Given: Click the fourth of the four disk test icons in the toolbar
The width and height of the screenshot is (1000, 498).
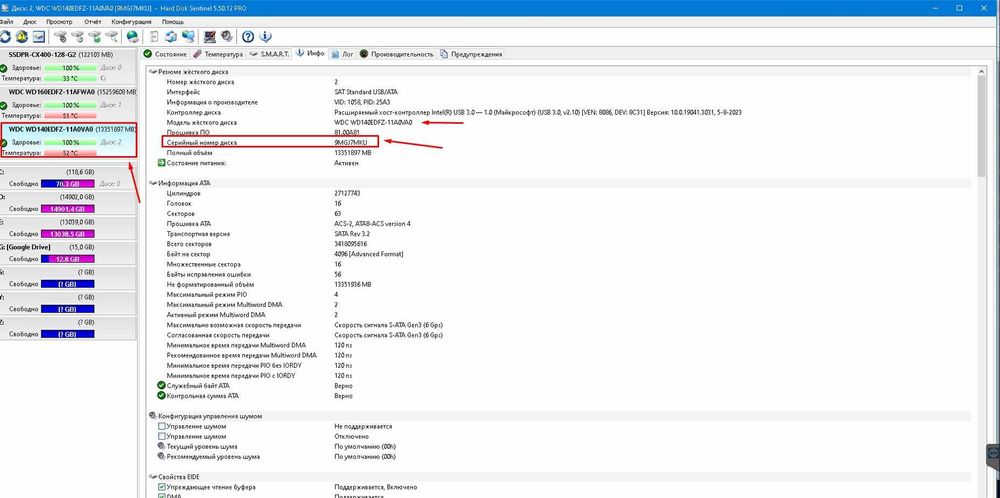Looking at the screenshot, I should tap(112, 36).
